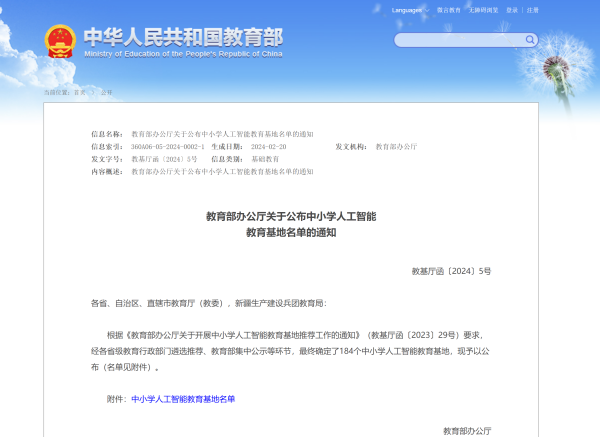
Task: Go to 公开 in the breadcrumb
Action: pyautogui.click(x=106, y=93)
